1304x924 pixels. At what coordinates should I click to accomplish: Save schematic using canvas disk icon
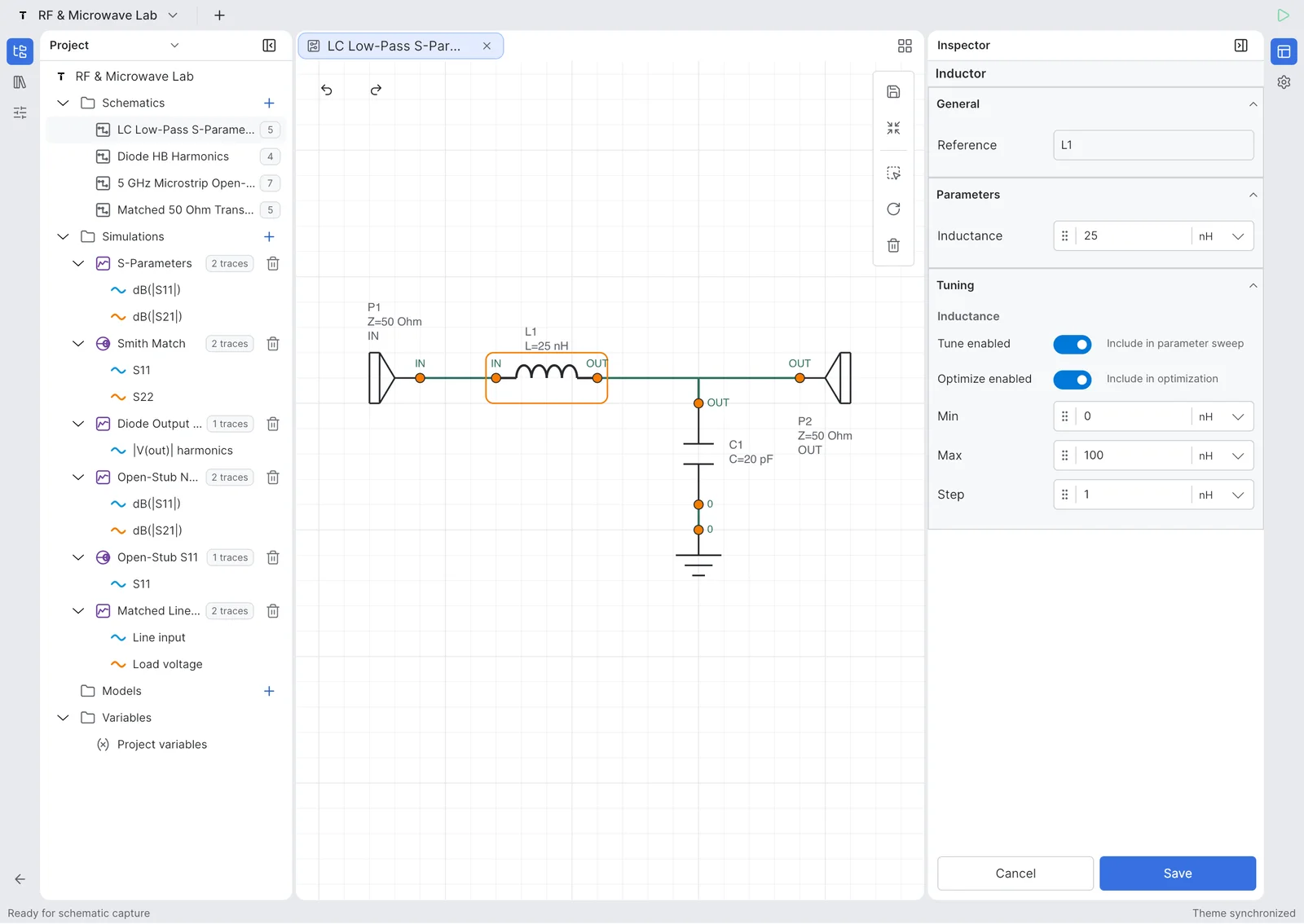tap(893, 92)
